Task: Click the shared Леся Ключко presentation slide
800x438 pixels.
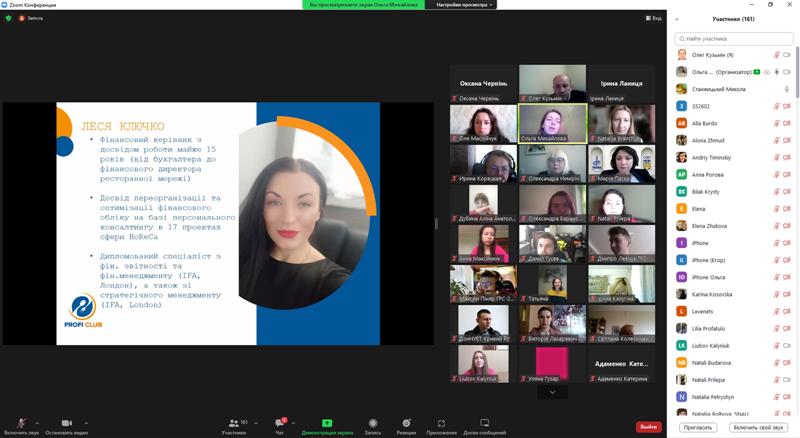Action: coord(218,224)
